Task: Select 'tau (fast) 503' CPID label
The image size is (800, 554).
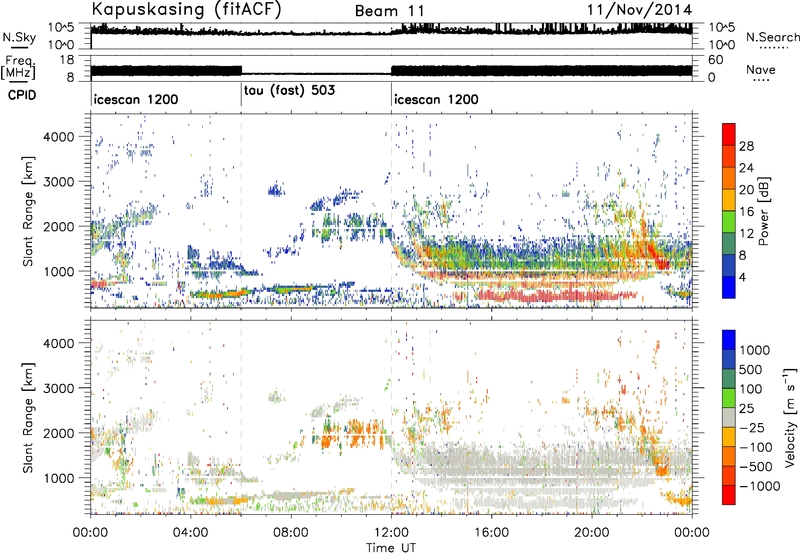Action: point(289,91)
